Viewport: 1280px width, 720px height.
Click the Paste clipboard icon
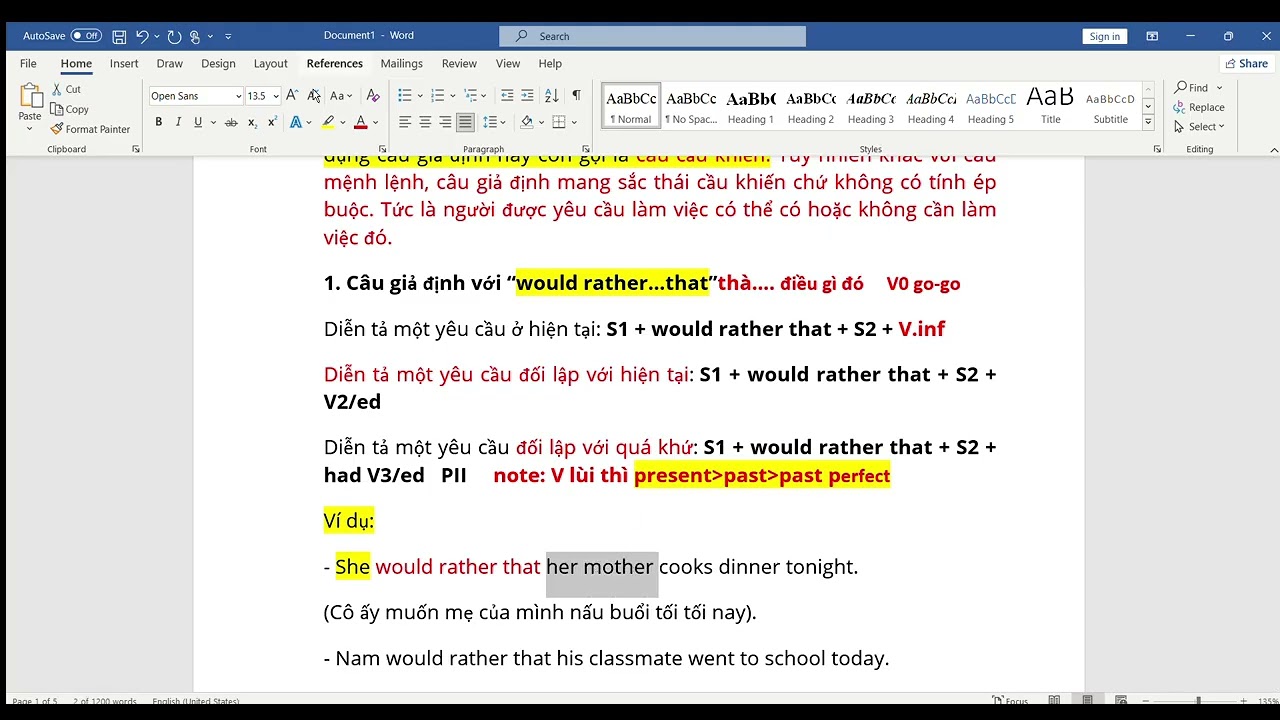[30, 97]
